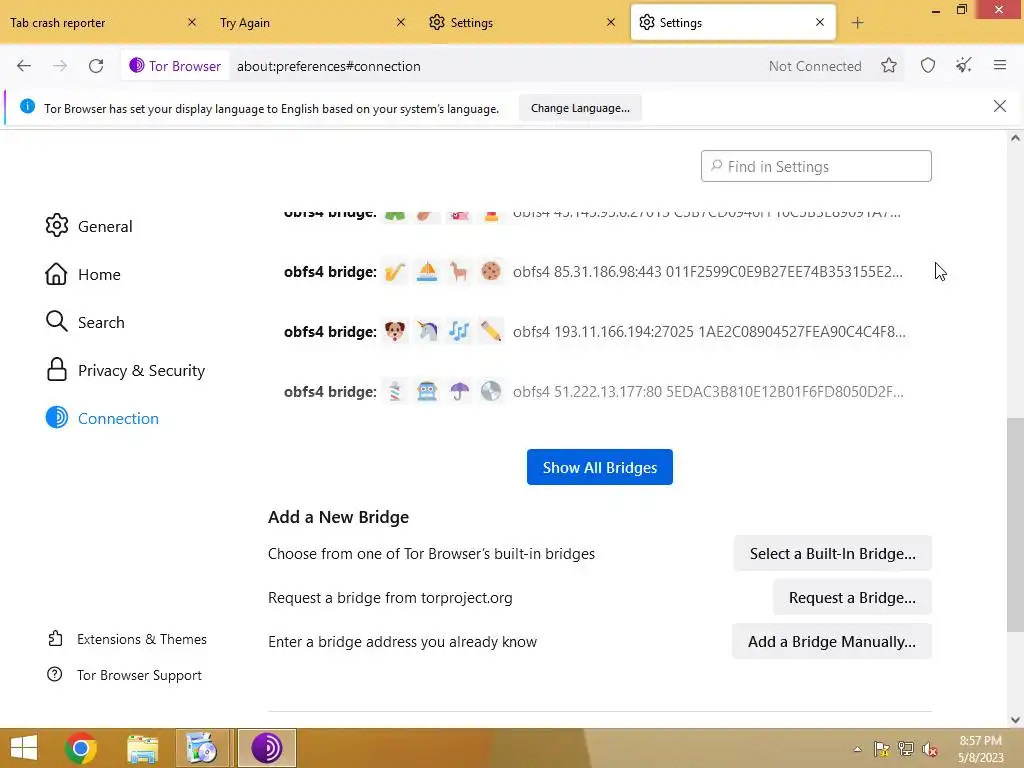Open Privacy & Security category
1024x768 pixels.
pos(125,370)
